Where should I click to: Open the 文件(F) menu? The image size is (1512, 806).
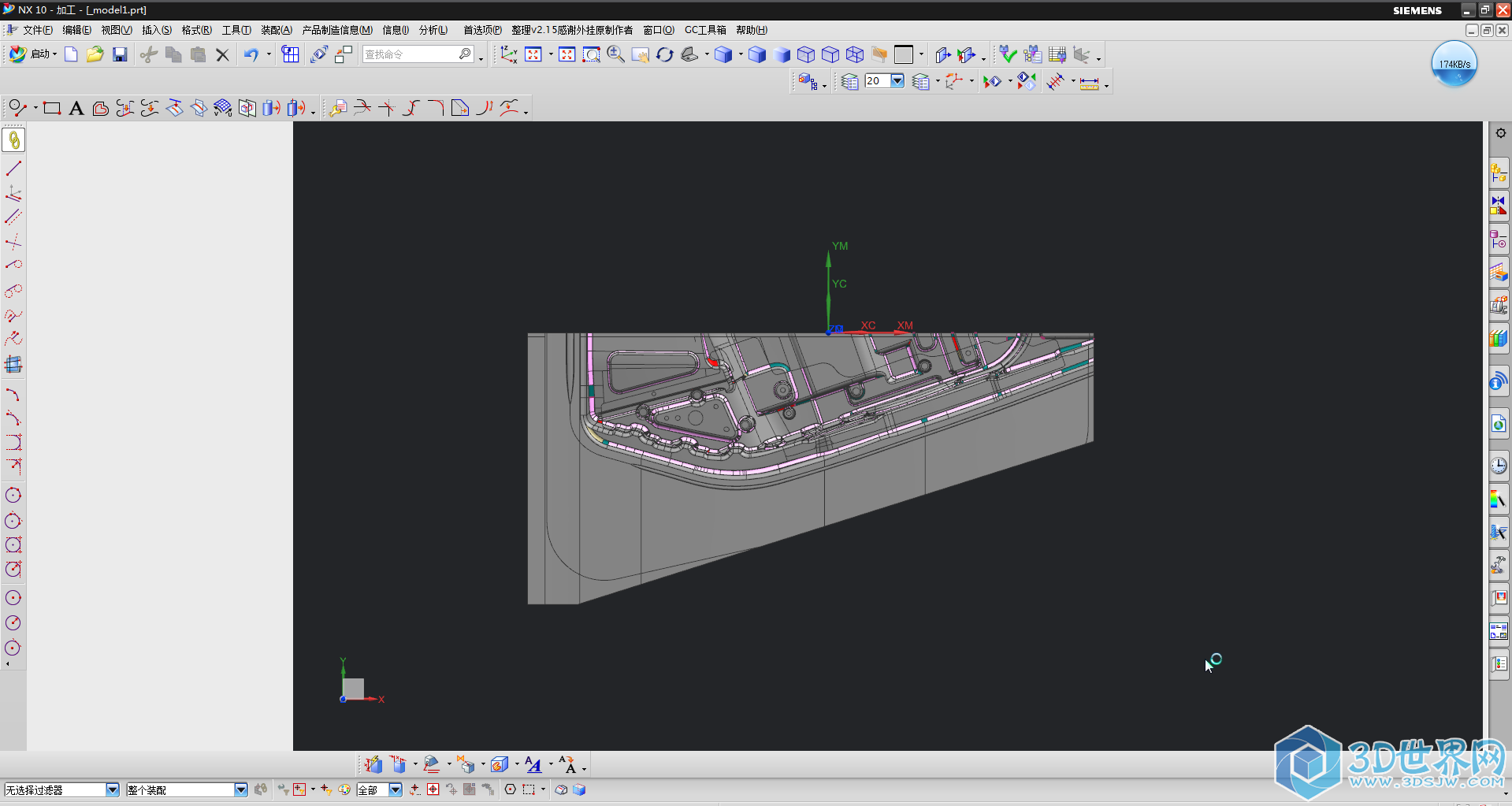(37, 30)
